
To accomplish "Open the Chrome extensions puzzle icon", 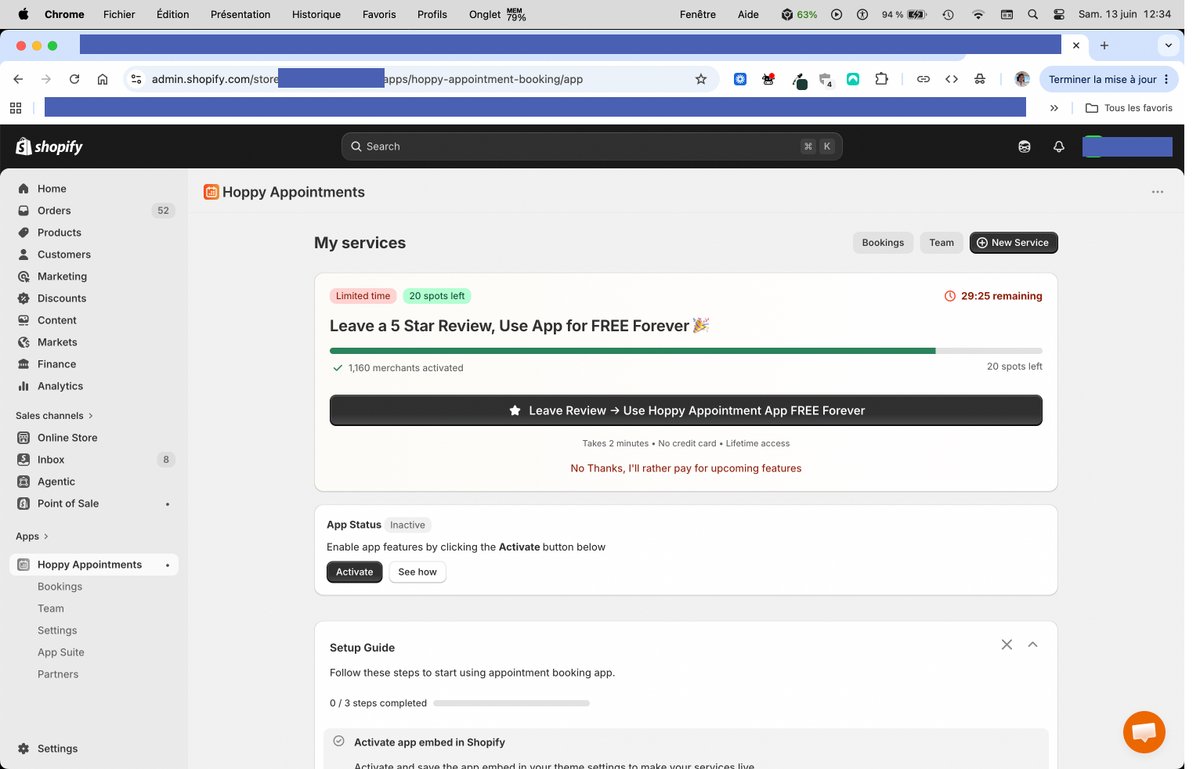I will coord(881,79).
